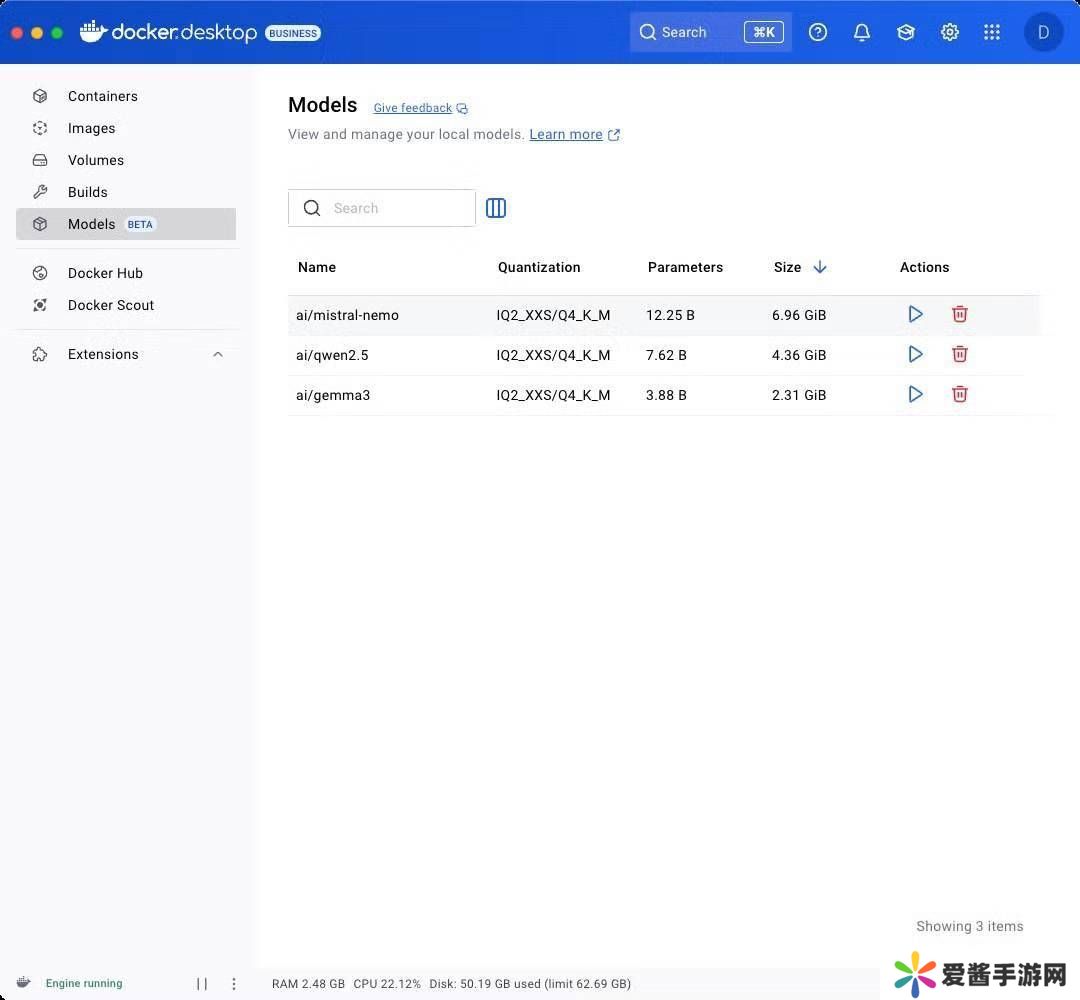Collapse the Extensions section

coord(218,354)
